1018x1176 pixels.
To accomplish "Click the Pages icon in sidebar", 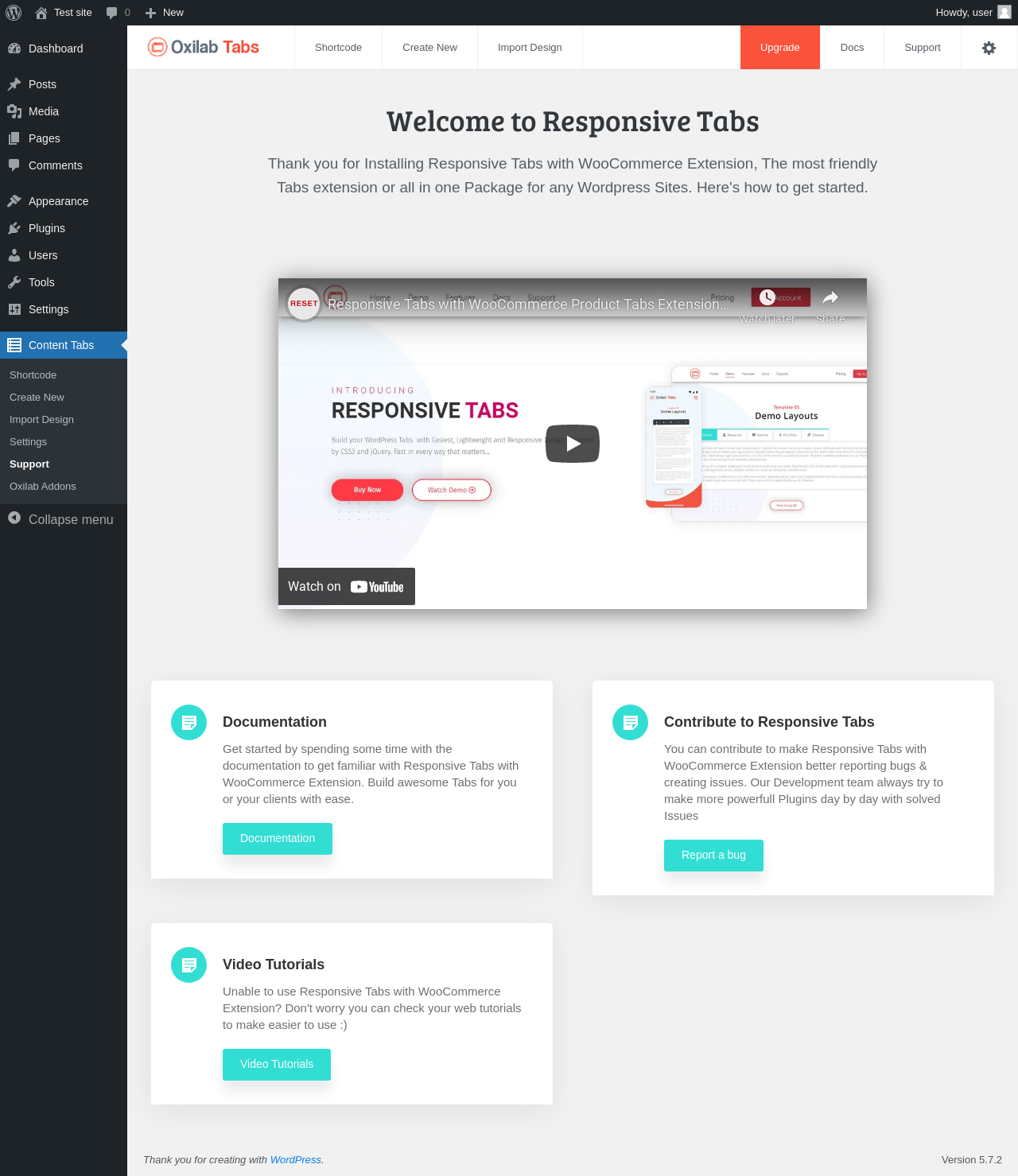I will [x=14, y=138].
